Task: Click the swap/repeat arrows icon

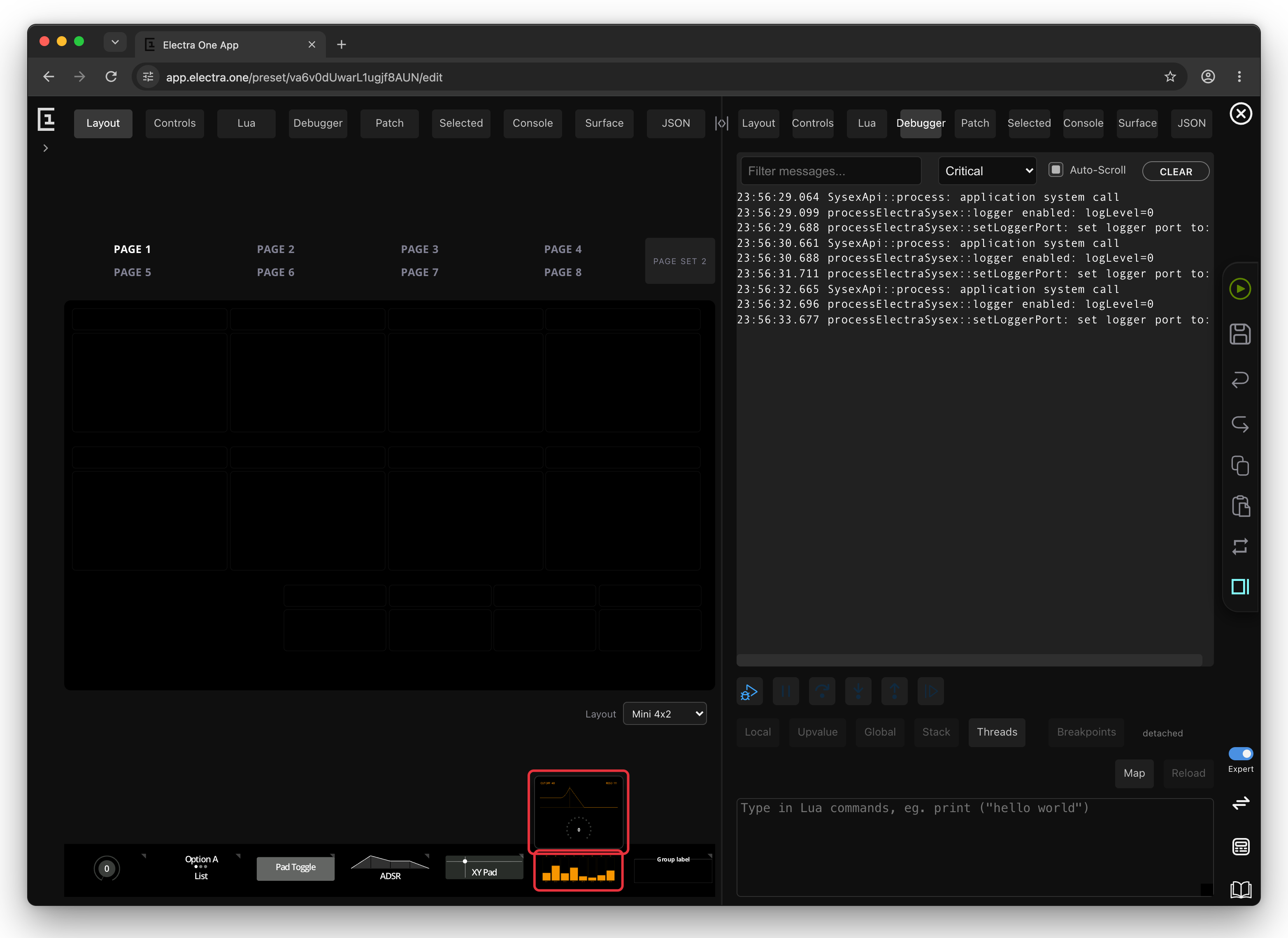Action: 1240,546
